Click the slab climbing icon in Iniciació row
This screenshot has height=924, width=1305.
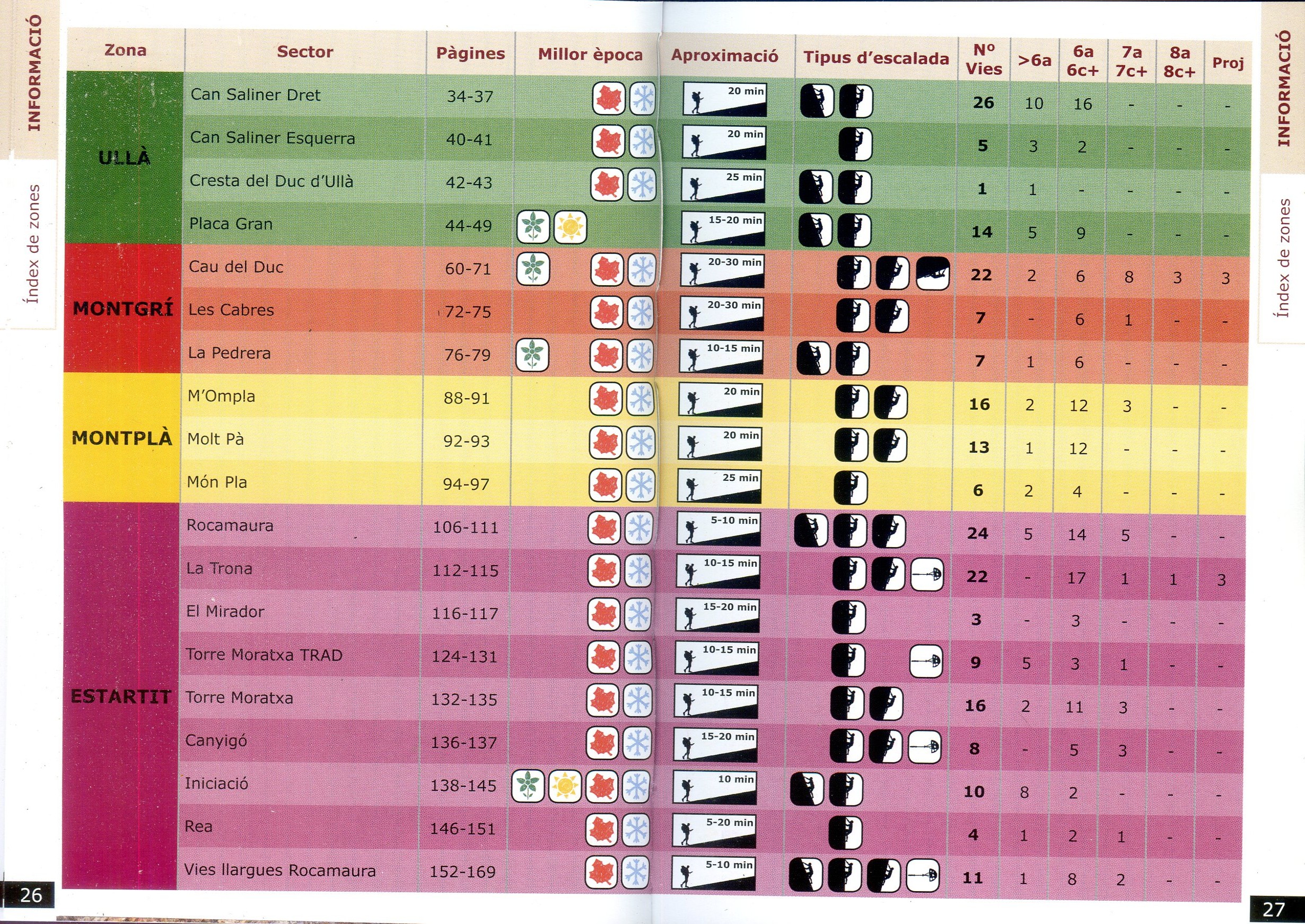(x=807, y=790)
